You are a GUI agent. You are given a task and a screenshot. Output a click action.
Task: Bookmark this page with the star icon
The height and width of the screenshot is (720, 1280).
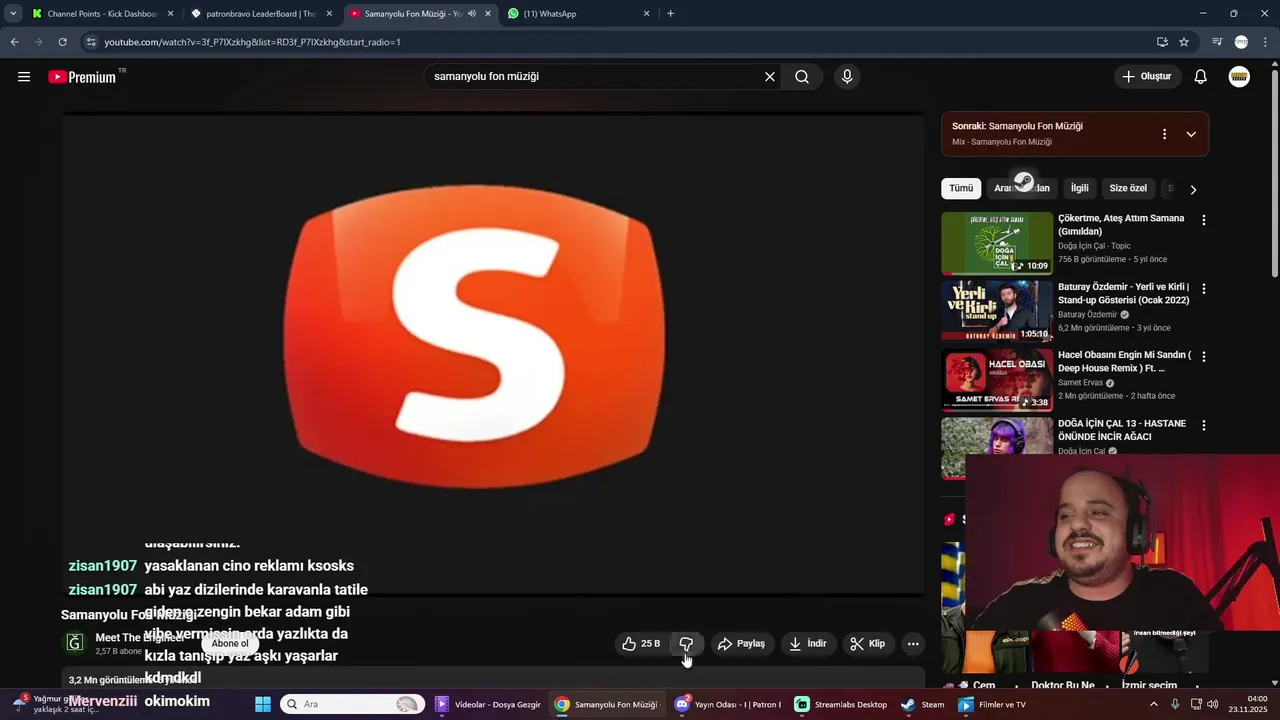[1184, 42]
